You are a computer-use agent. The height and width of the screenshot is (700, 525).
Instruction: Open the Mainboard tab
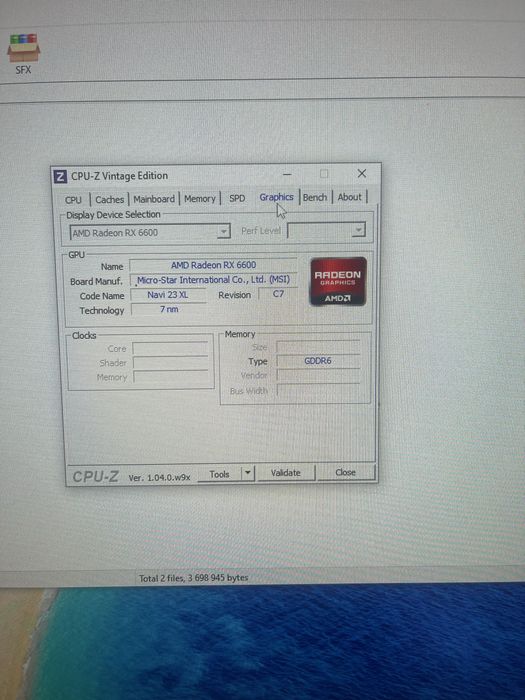[x=154, y=199]
